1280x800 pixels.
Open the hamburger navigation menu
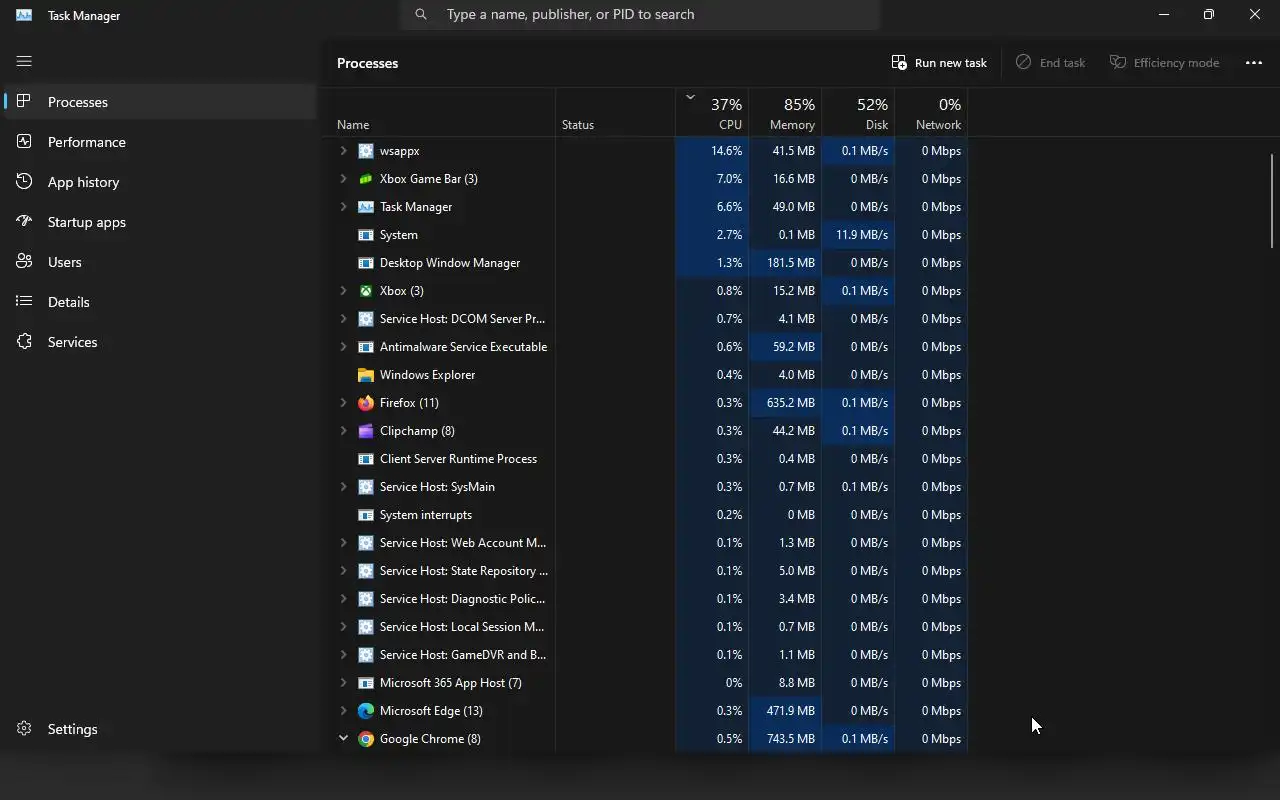click(24, 61)
